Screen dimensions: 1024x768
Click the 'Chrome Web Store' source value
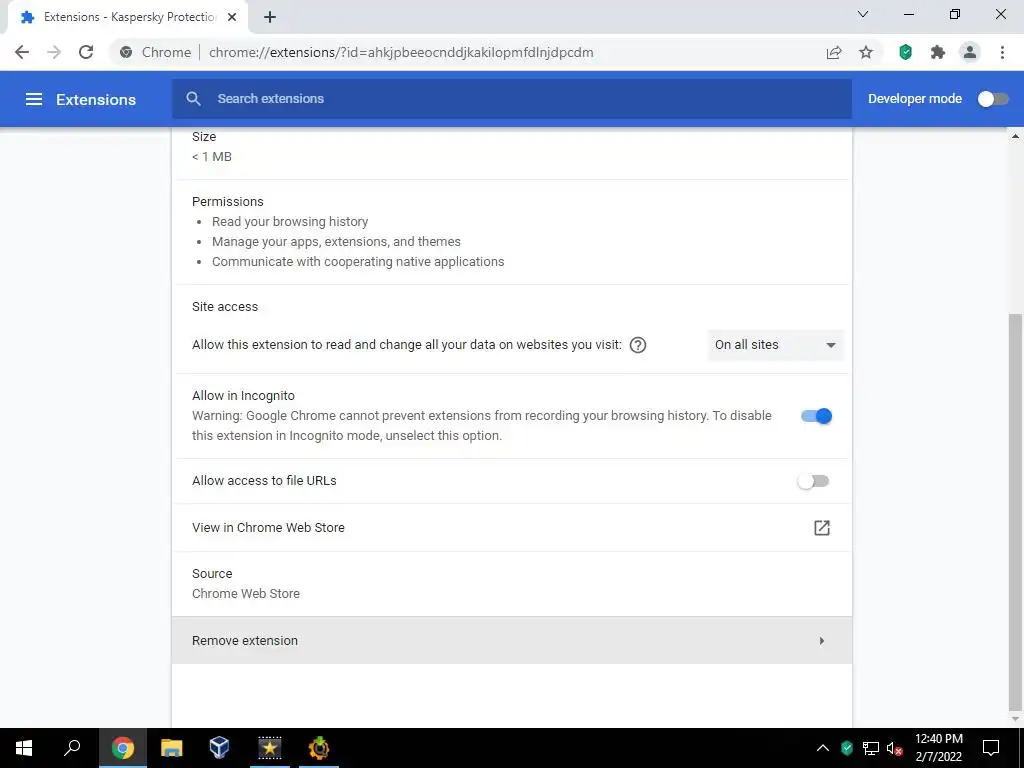(246, 594)
